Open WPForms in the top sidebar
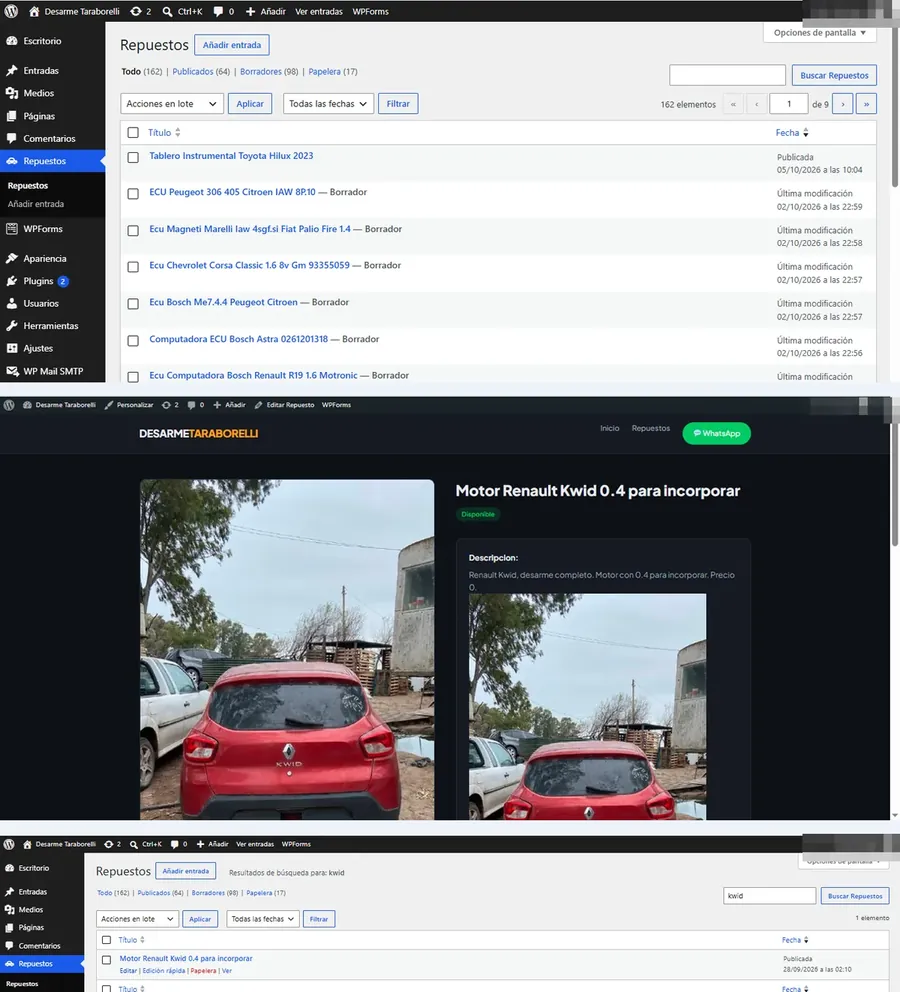This screenshot has height=992, width=900. pos(43,228)
